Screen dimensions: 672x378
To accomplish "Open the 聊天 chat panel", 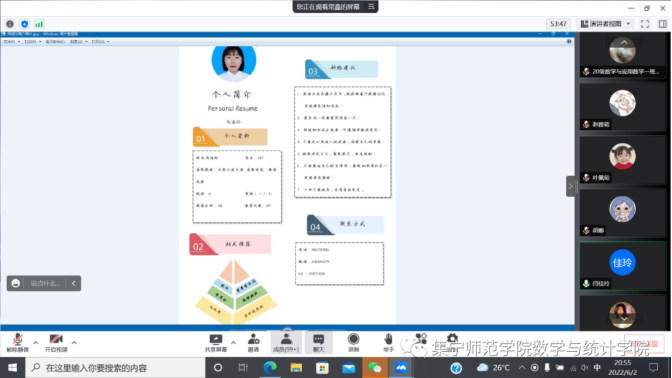I will tap(318, 343).
